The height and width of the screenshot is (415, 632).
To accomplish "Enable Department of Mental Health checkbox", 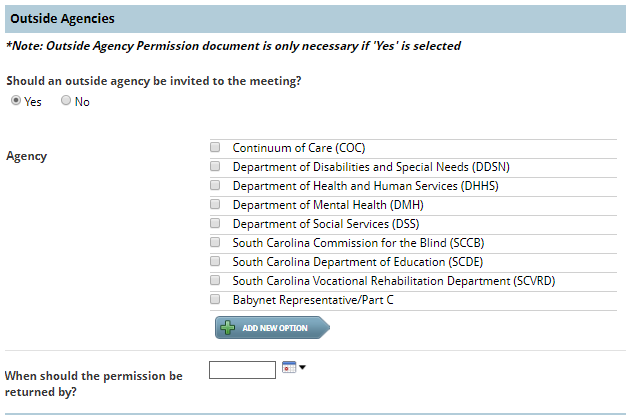I will point(215,204).
